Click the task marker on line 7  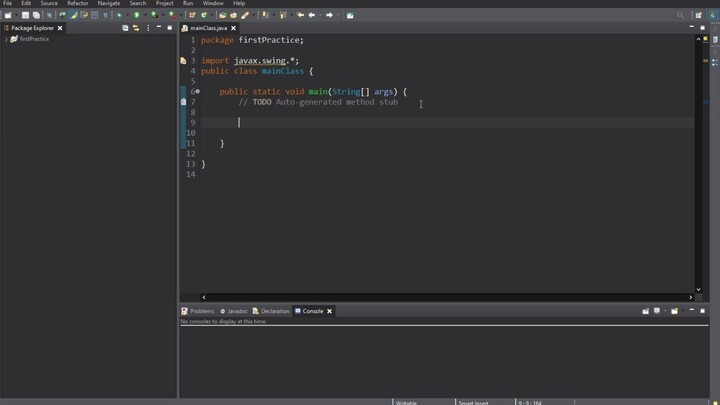[x=183, y=102]
